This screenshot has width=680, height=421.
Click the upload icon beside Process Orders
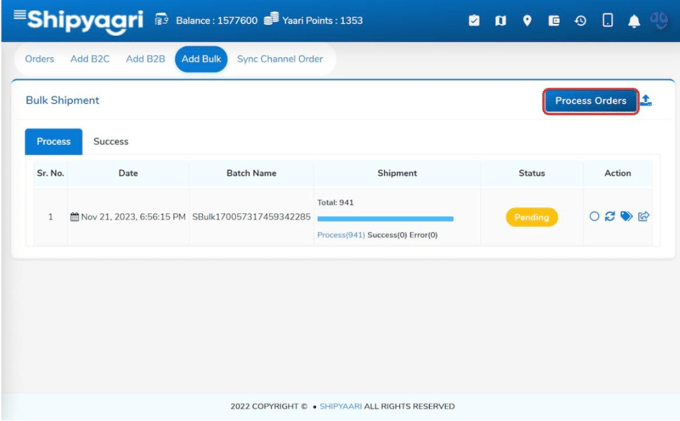[x=646, y=100]
